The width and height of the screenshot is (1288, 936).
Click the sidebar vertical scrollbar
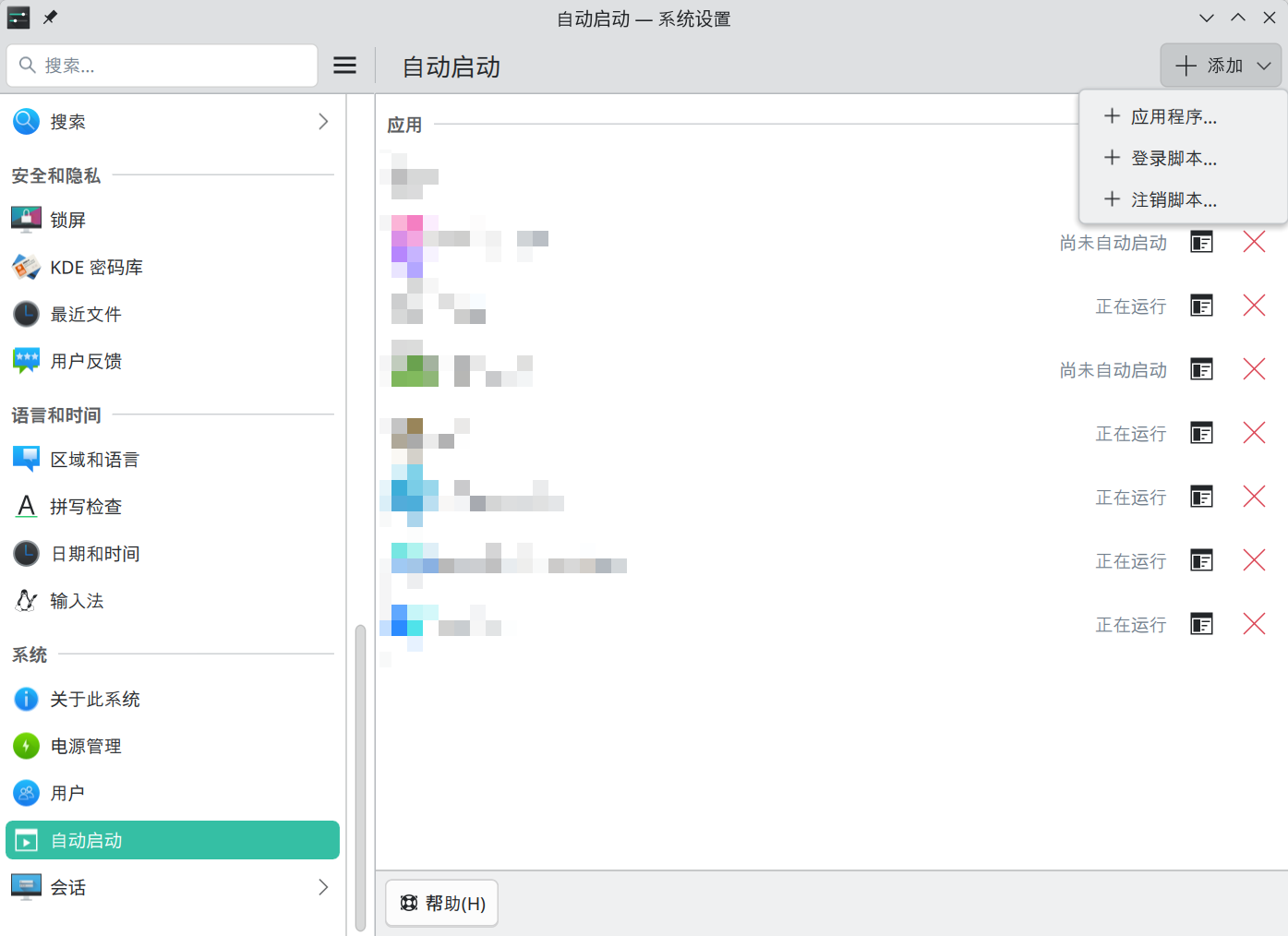click(360, 775)
